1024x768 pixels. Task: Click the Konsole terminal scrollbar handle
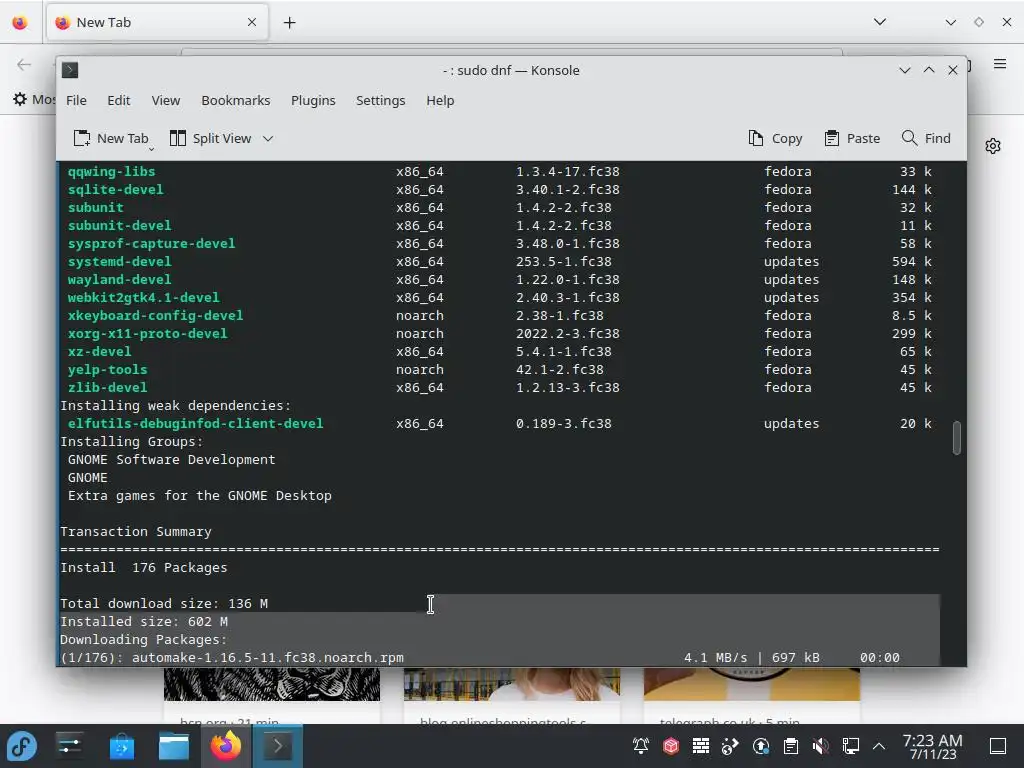pos(957,438)
